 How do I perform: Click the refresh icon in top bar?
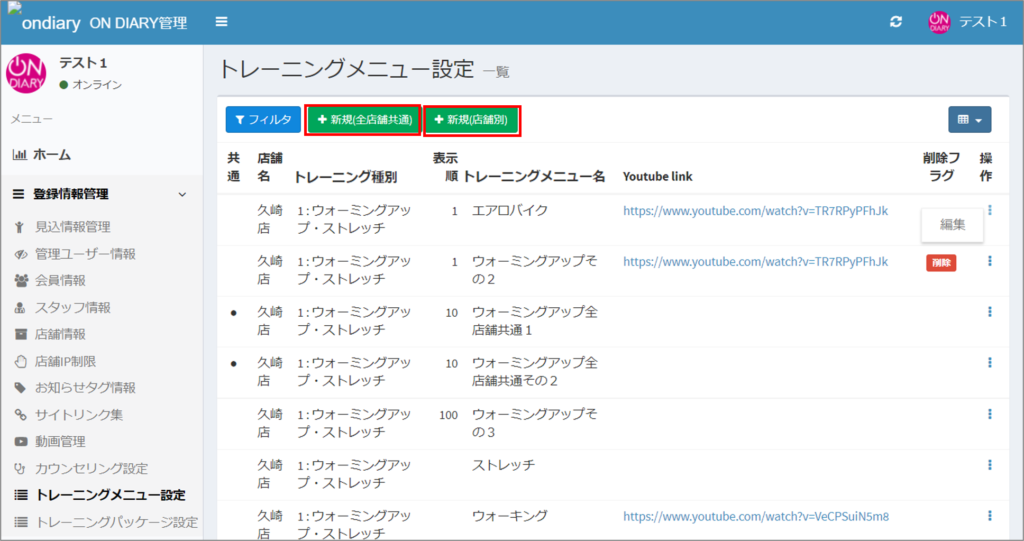pyautogui.click(x=896, y=22)
